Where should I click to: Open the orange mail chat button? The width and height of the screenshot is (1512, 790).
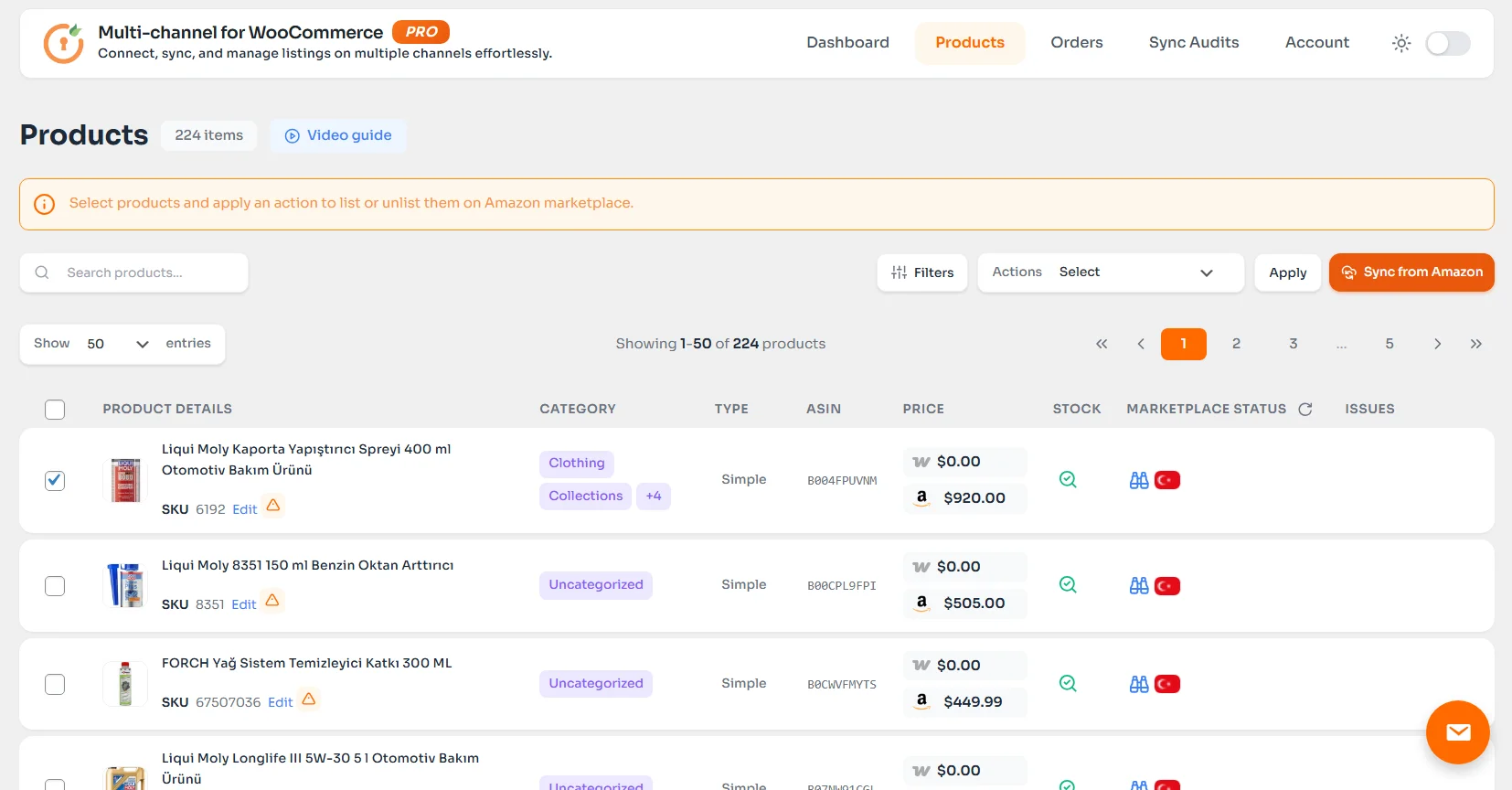pyautogui.click(x=1458, y=732)
